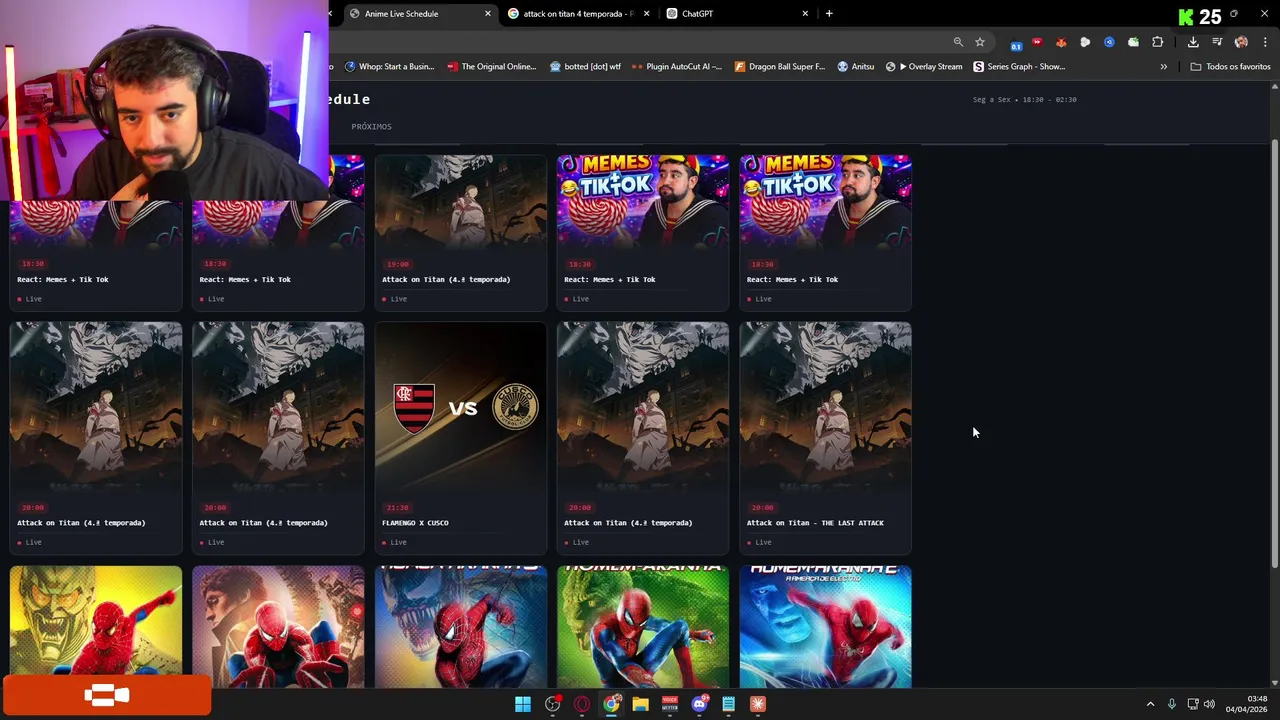Click the green Kick logo overlay
The width and height of the screenshot is (1280, 720).
coord(1186,17)
